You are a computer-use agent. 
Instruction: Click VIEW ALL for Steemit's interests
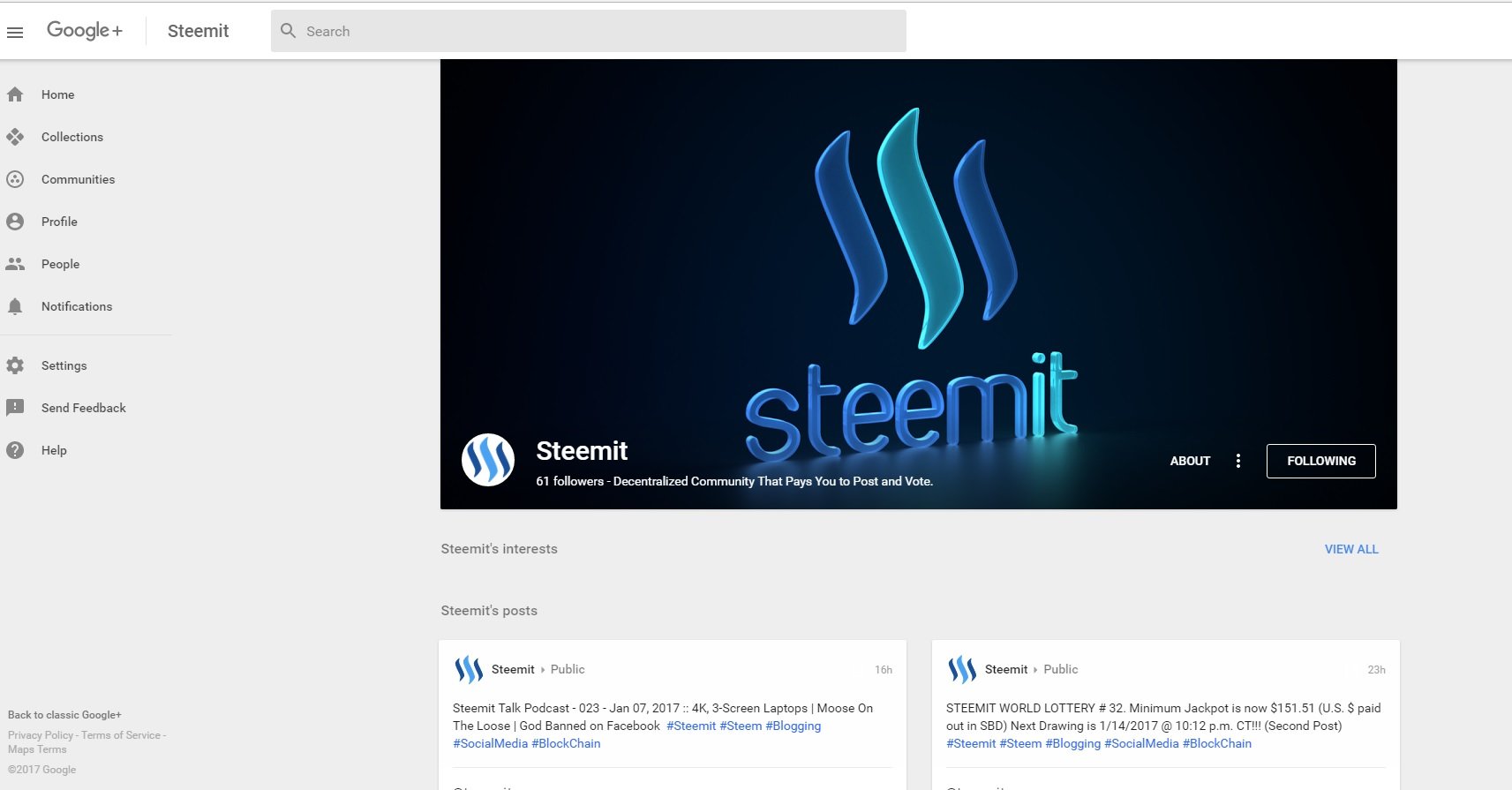(1351, 549)
